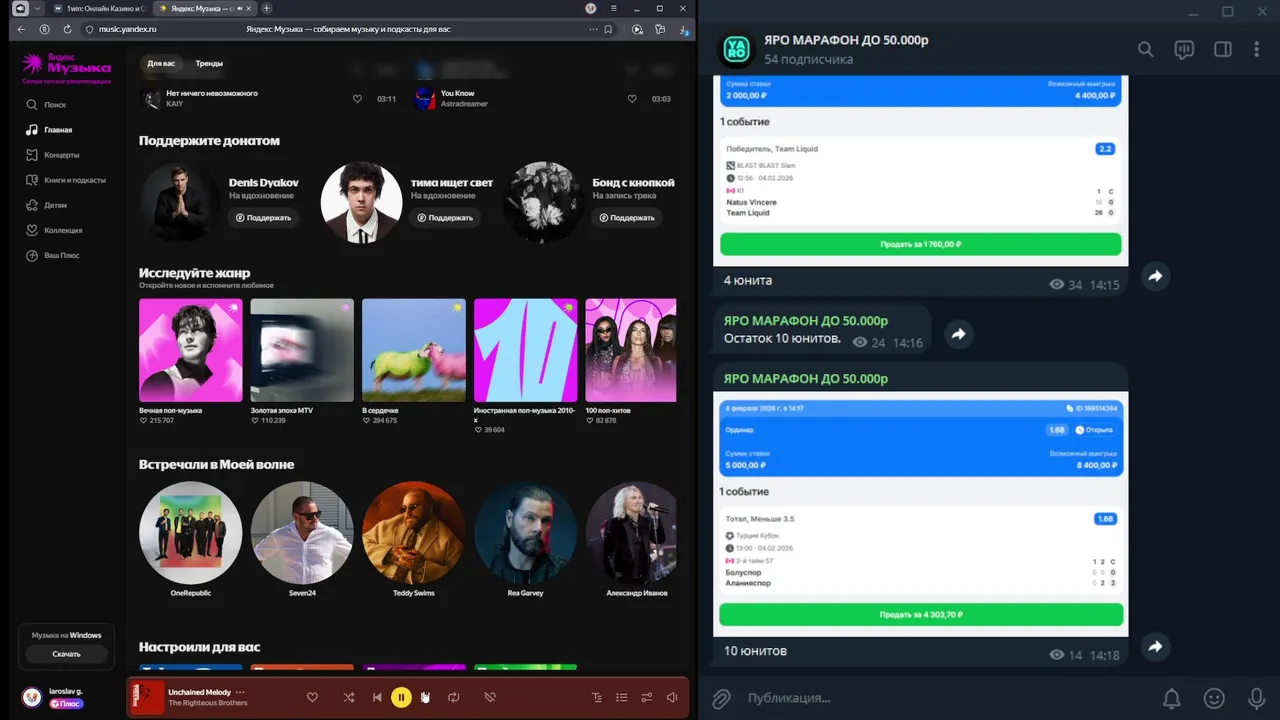The width and height of the screenshot is (1280, 720).
Task: Open three-dots menu beside Unchained Melody
Action: tap(240, 692)
